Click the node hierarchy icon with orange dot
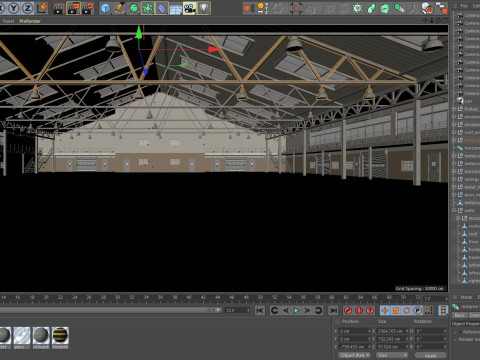Viewport: 480px width, 360px height. [442, 8]
